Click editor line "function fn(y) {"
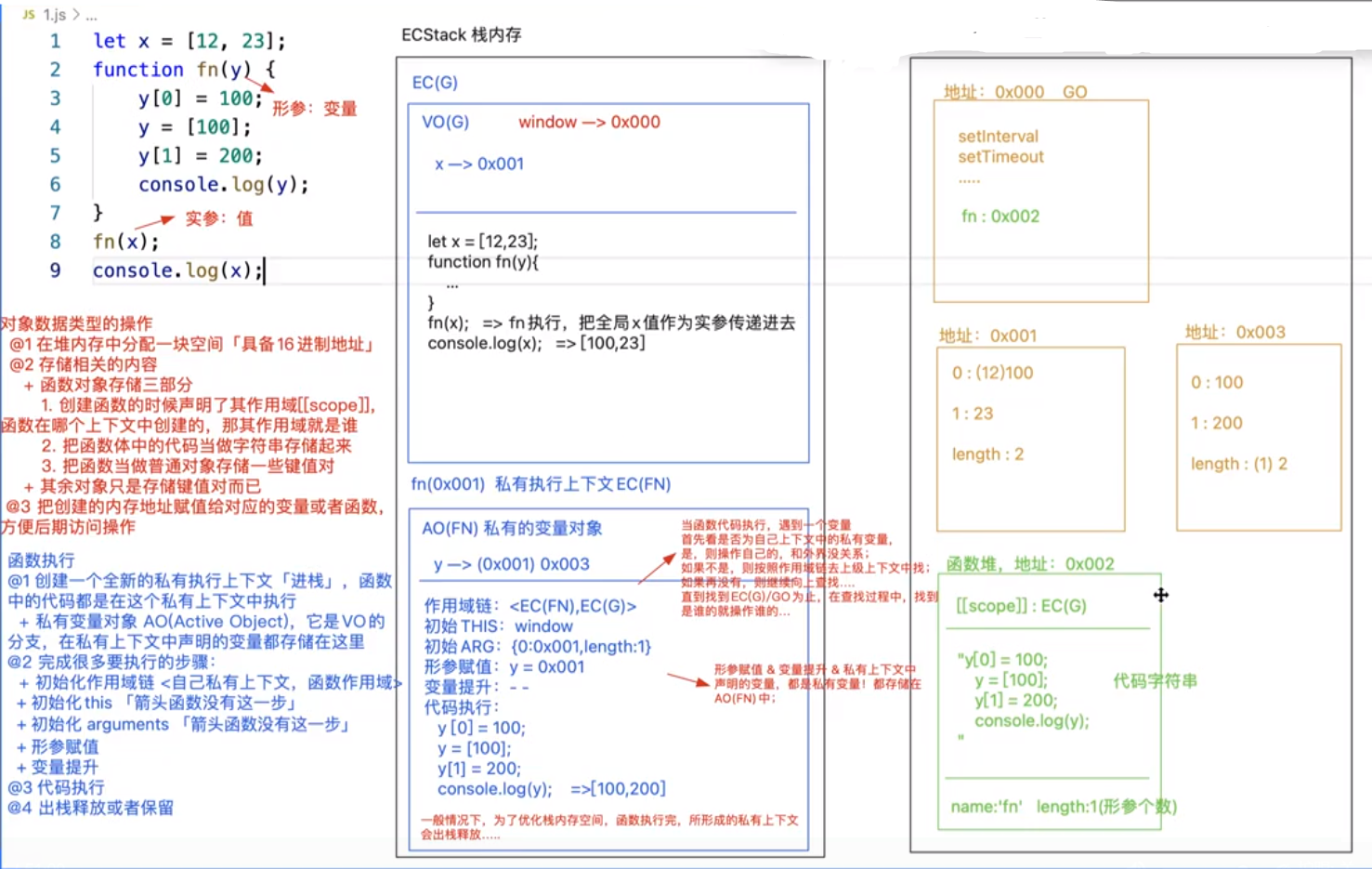 (x=184, y=69)
